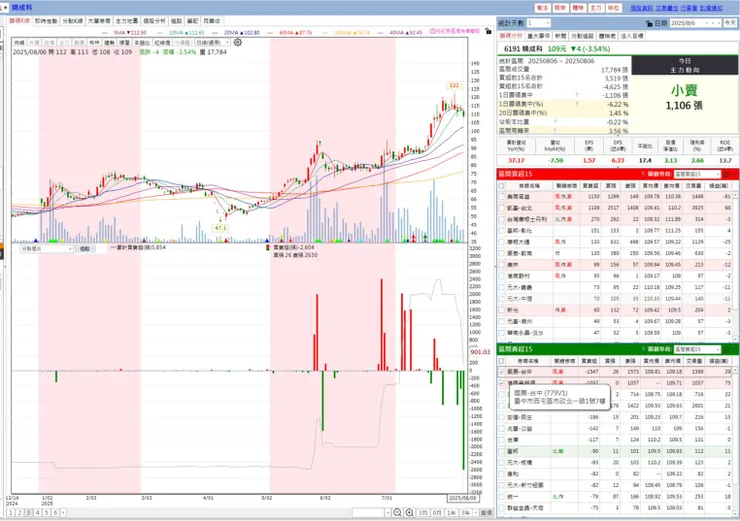Viewport: 740px width, 521px height.
Task: Open the 交易屬性 link
Action: [667, 8]
